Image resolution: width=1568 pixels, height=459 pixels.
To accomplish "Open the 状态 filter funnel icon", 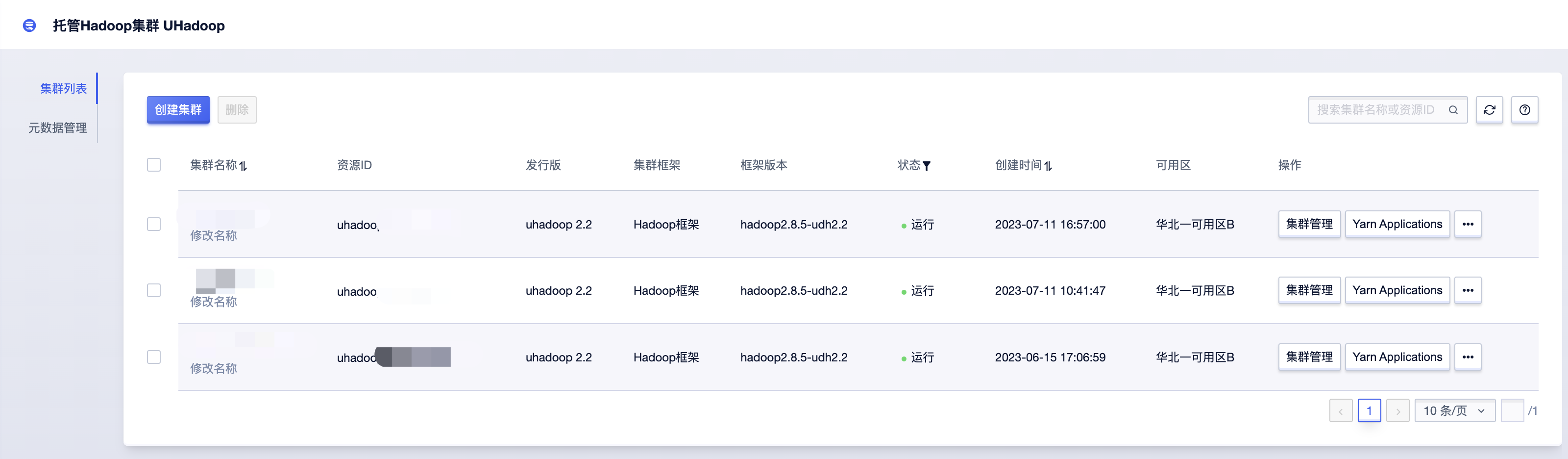I will point(927,166).
